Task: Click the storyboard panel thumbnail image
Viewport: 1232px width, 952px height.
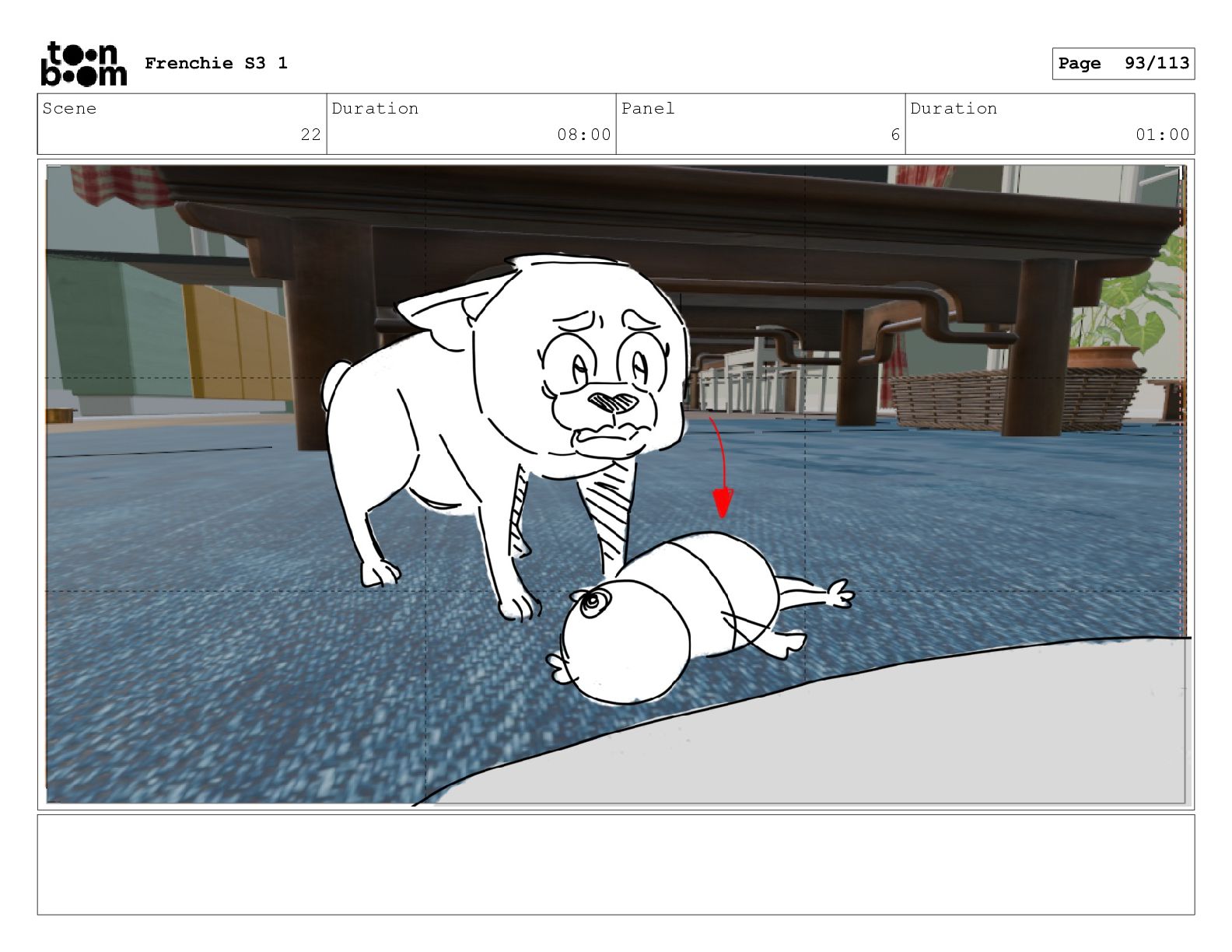Action: [616, 485]
